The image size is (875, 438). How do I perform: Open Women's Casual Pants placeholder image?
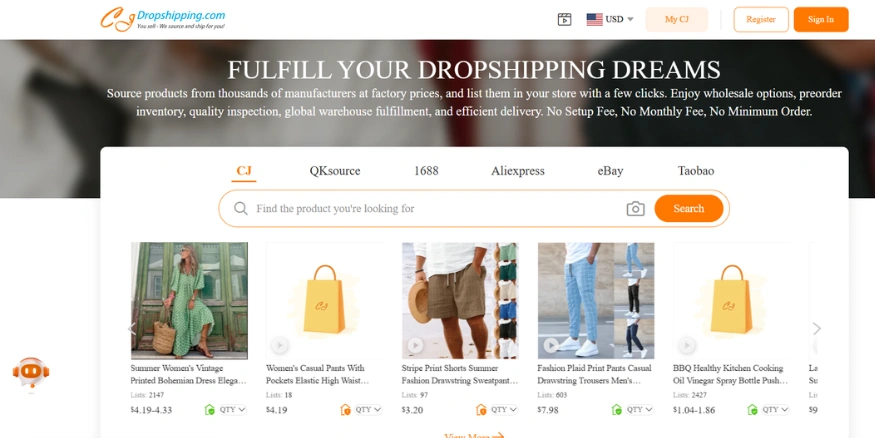coord(324,300)
